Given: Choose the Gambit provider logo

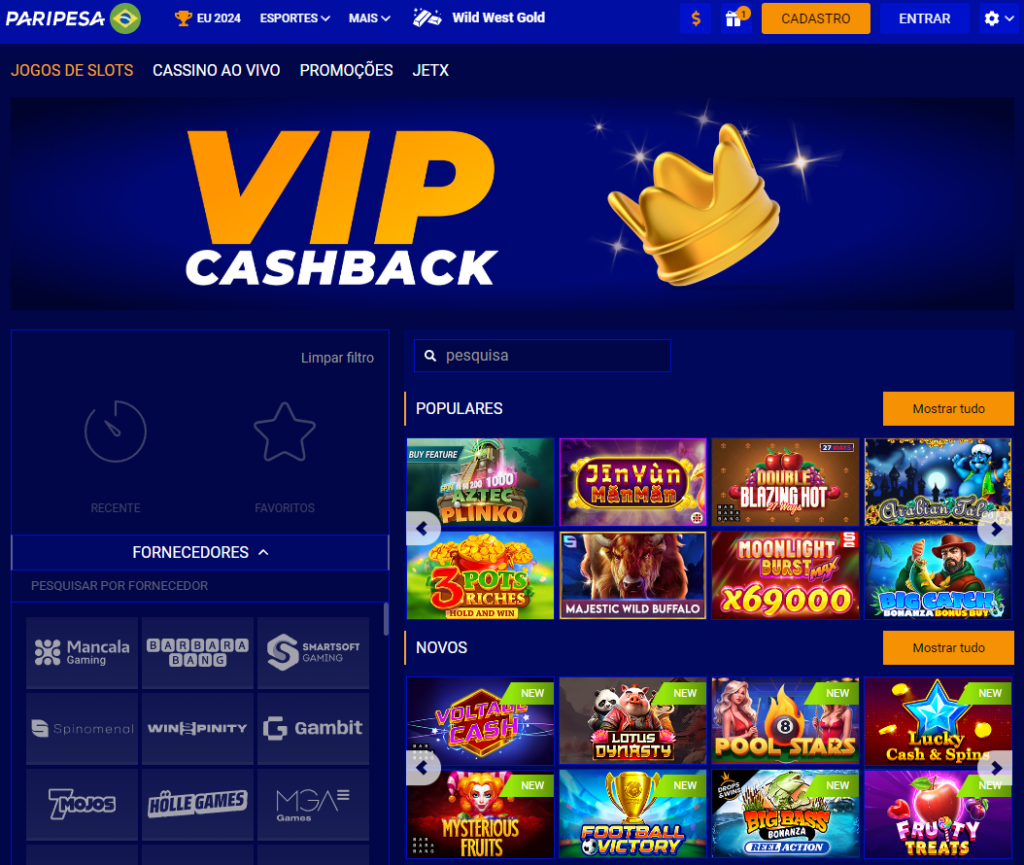Looking at the screenshot, I should point(313,729).
